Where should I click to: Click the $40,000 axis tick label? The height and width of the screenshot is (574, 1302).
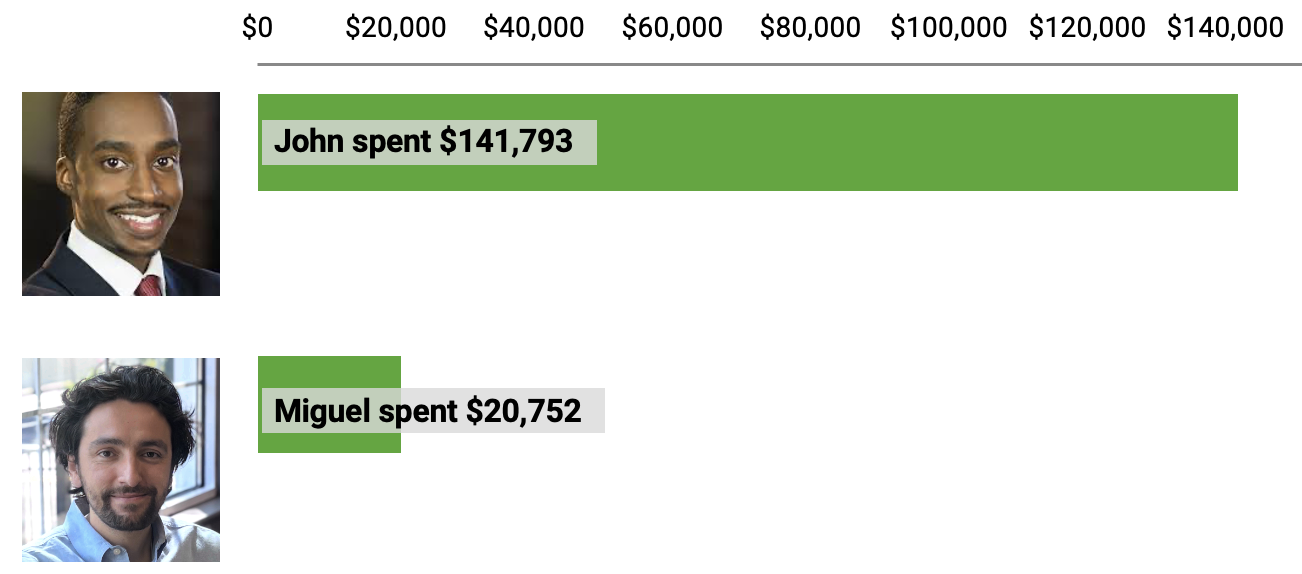pos(534,28)
